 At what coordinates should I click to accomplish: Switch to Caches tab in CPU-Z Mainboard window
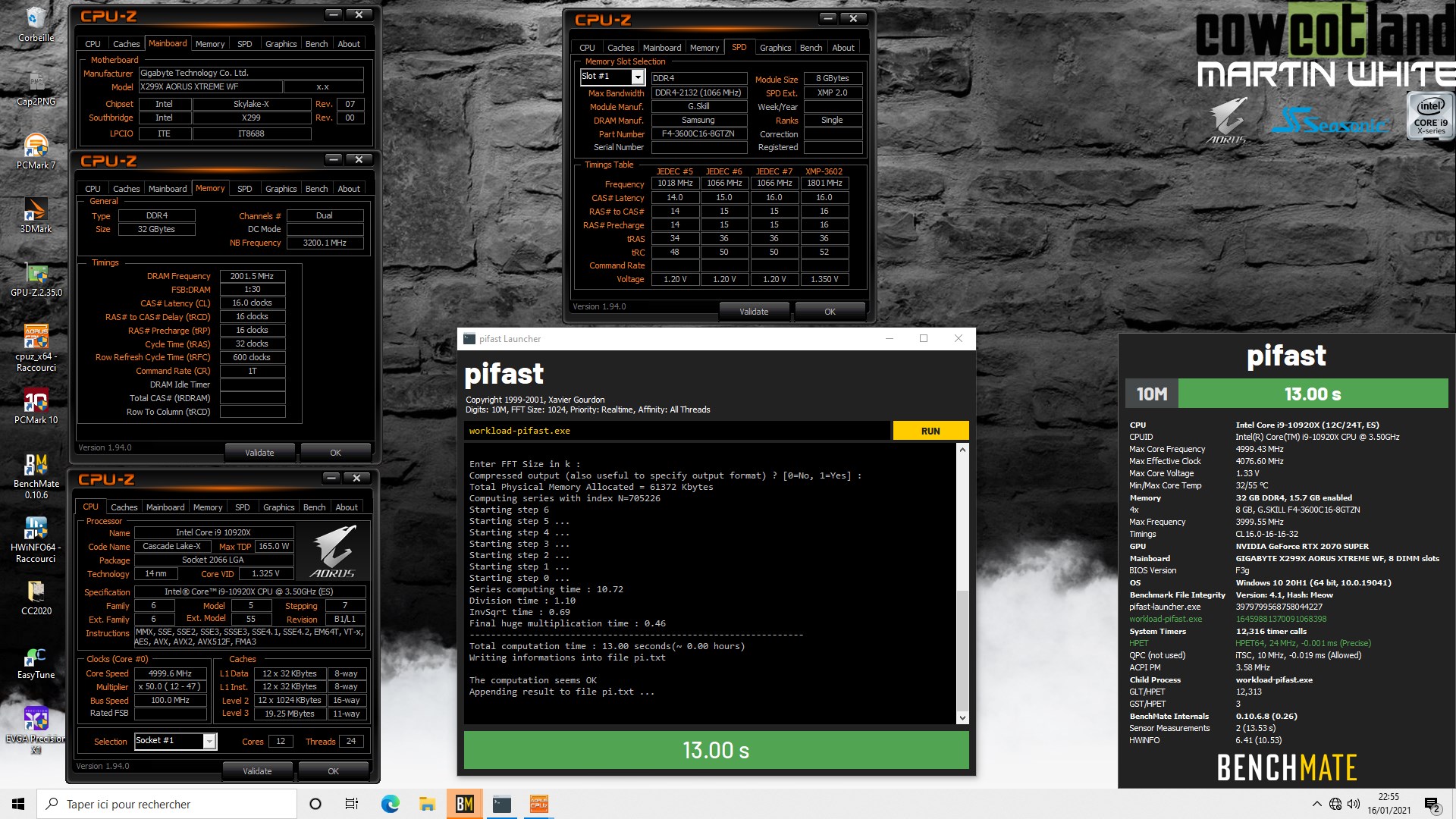(126, 44)
